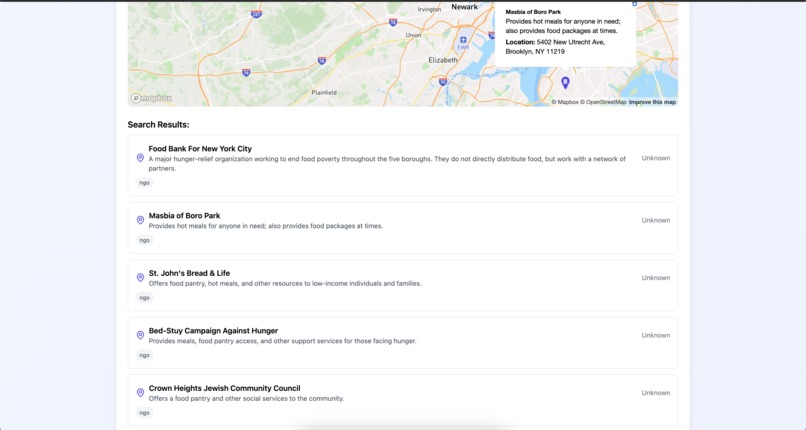Click the 'ngo' tag under Crown Heights Jewish Community Council
The image size is (806, 430).
point(144,413)
